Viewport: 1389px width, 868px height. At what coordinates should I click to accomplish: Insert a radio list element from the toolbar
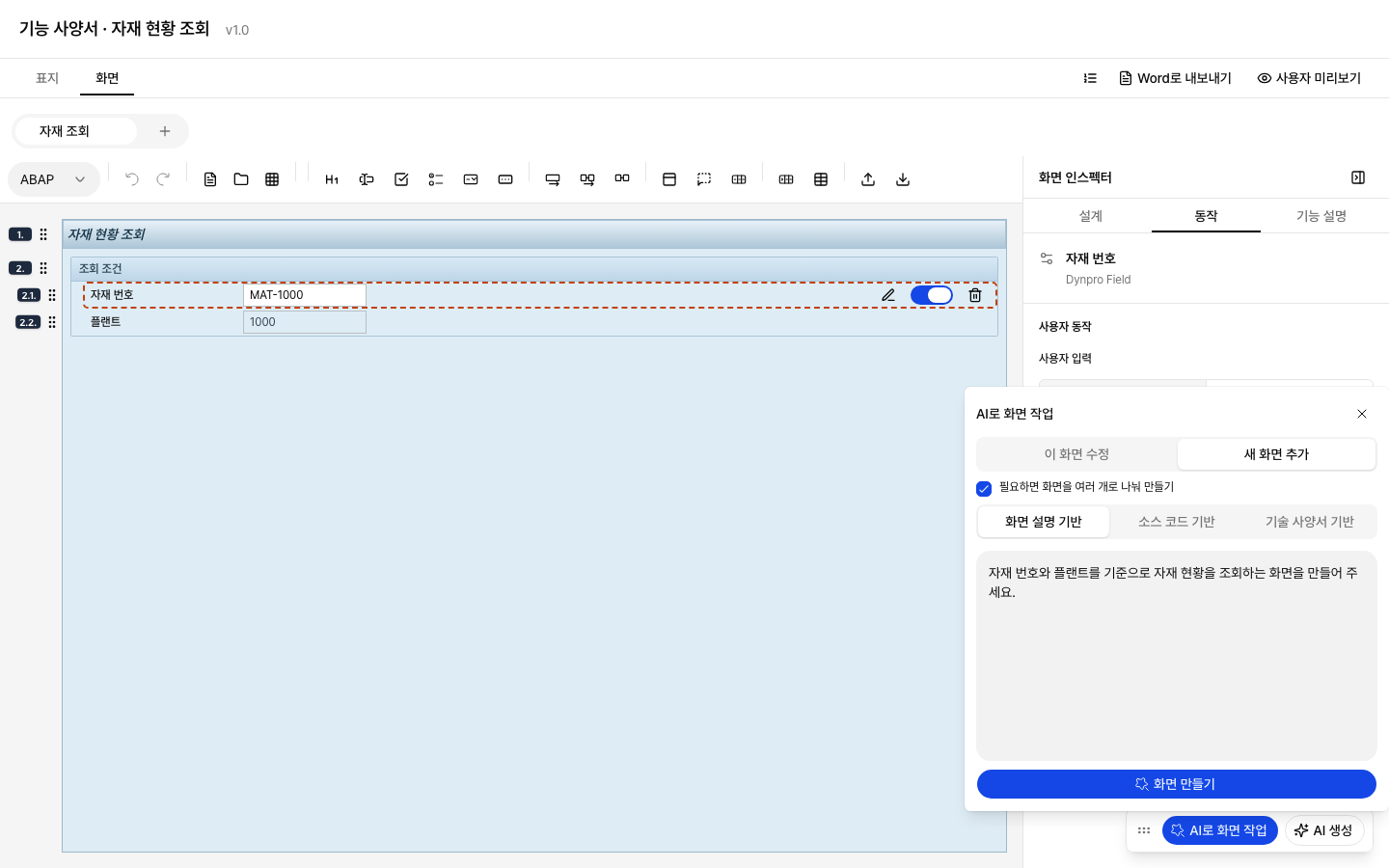[x=436, y=179]
